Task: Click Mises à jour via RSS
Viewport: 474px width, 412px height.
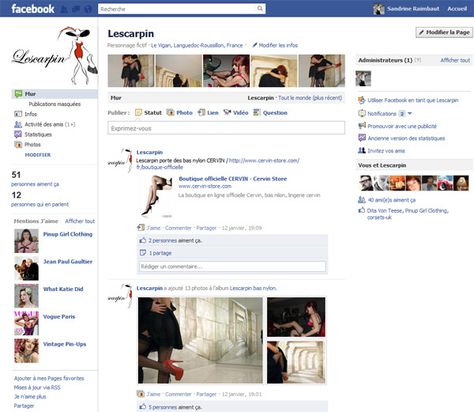Action: click(x=37, y=387)
